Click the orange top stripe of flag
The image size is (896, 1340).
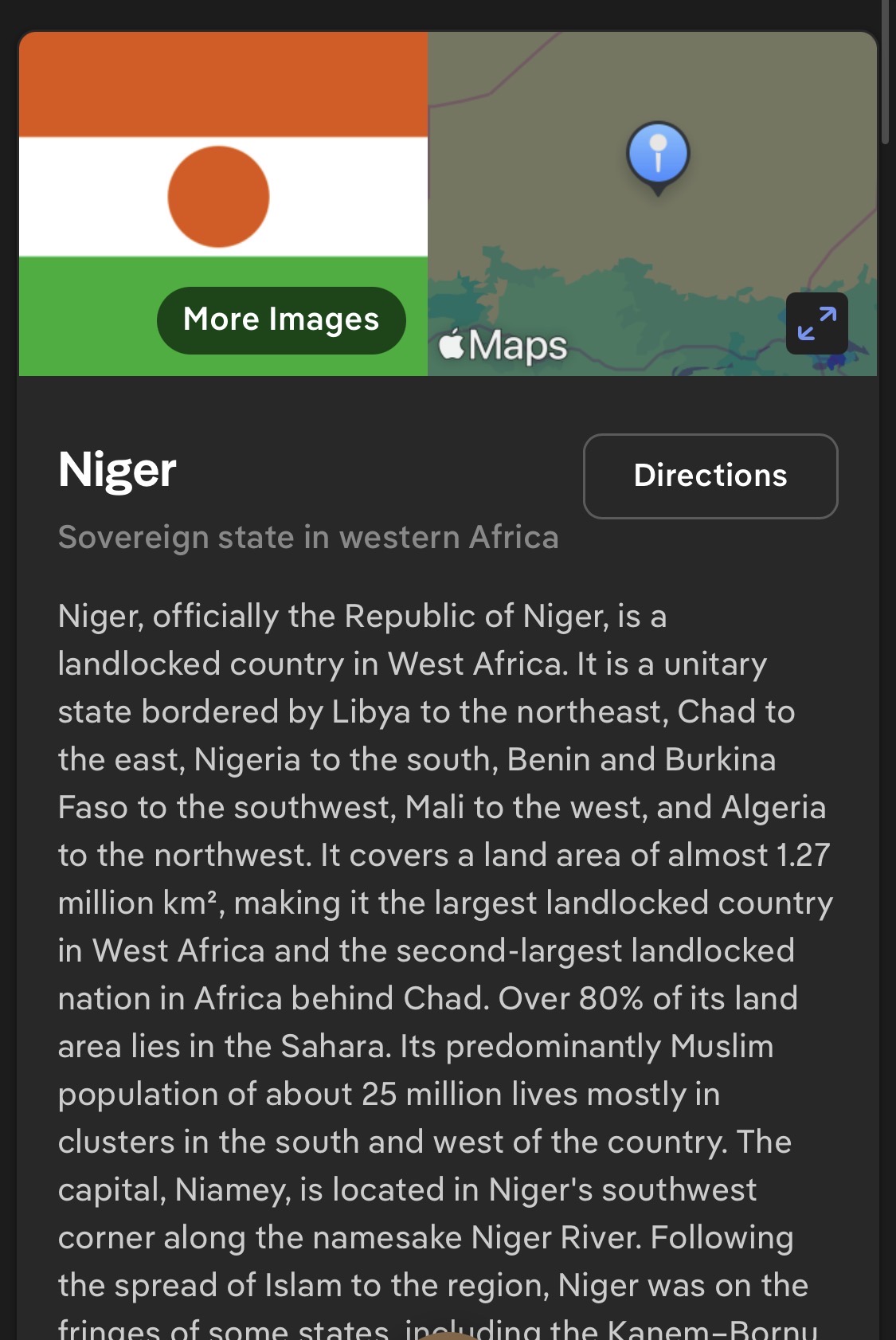(x=223, y=84)
